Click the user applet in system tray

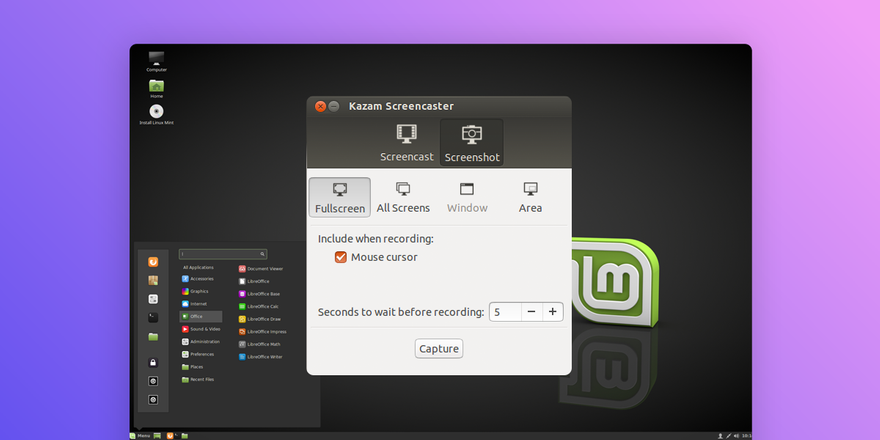(x=720, y=436)
